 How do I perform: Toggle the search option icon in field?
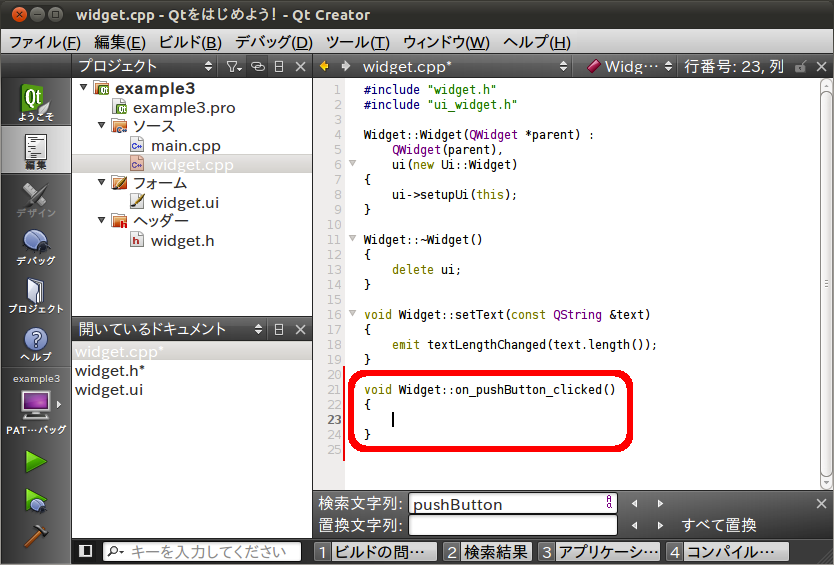(610, 503)
